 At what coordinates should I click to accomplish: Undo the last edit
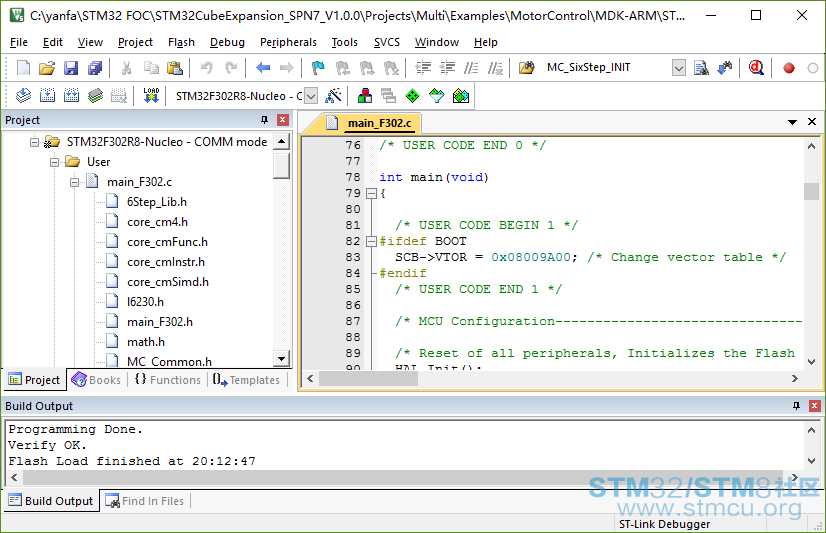pyautogui.click(x=206, y=68)
